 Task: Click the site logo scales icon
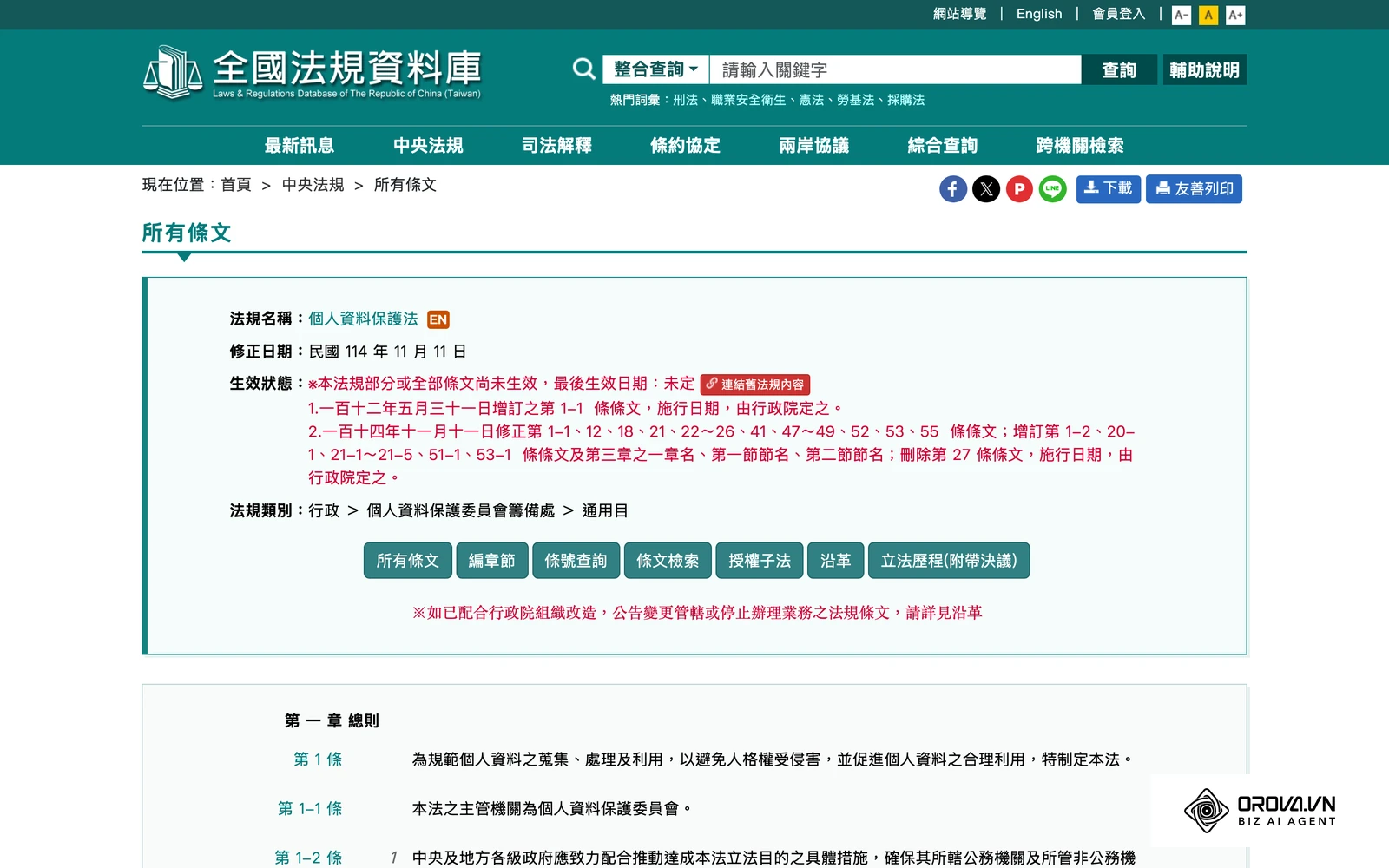(x=173, y=71)
